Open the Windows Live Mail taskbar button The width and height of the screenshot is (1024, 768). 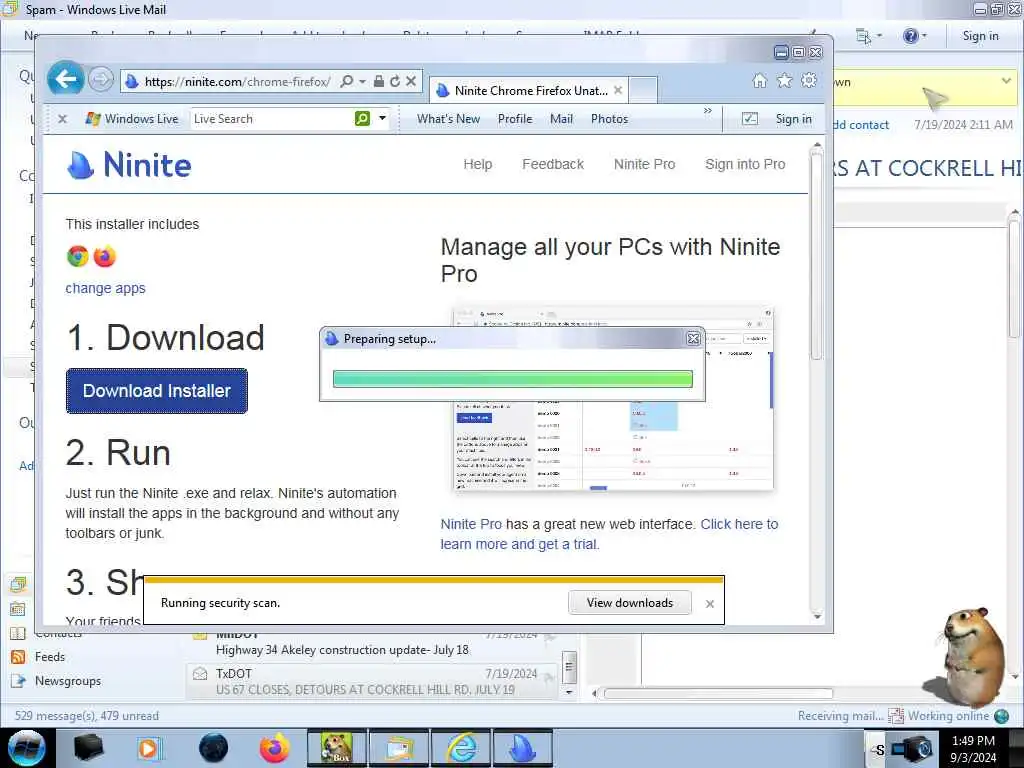(x=398, y=748)
